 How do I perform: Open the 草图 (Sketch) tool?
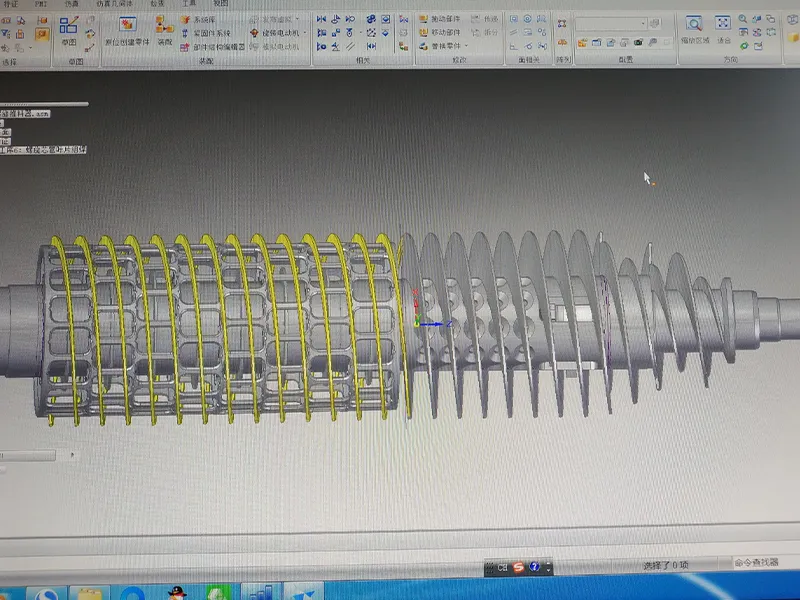pyautogui.click(x=69, y=30)
